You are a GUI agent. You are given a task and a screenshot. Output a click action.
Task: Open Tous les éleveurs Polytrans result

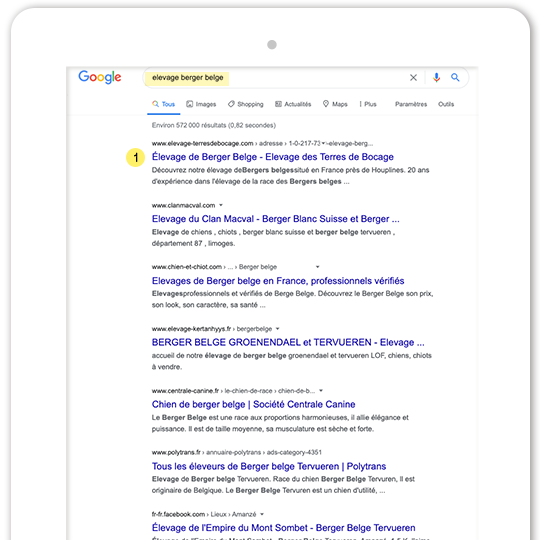tap(269, 466)
